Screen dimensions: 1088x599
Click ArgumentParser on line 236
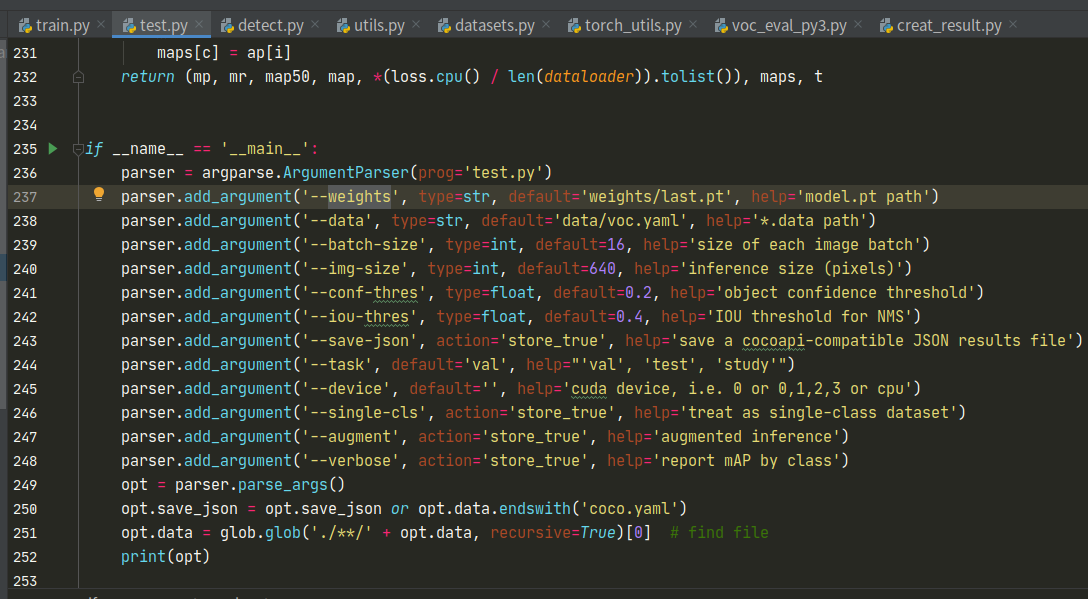pos(346,173)
